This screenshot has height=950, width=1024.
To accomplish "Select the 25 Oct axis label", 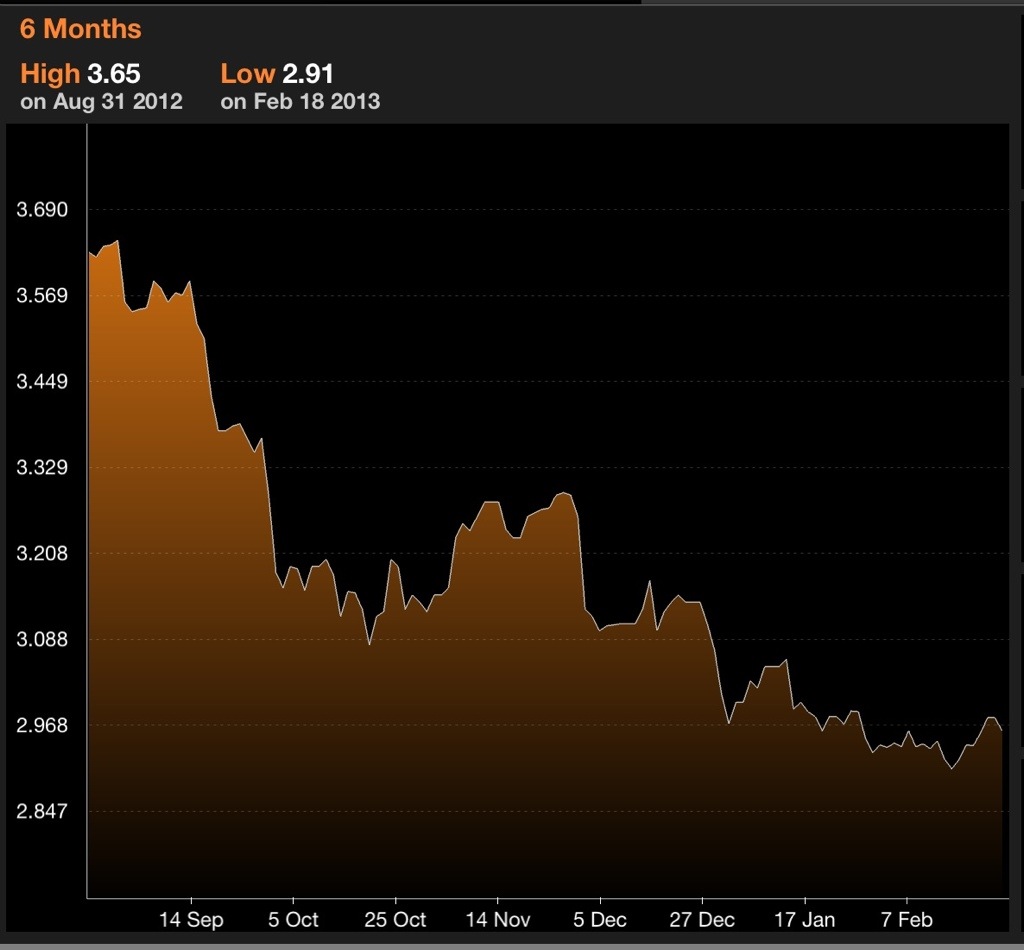I will click(x=395, y=919).
